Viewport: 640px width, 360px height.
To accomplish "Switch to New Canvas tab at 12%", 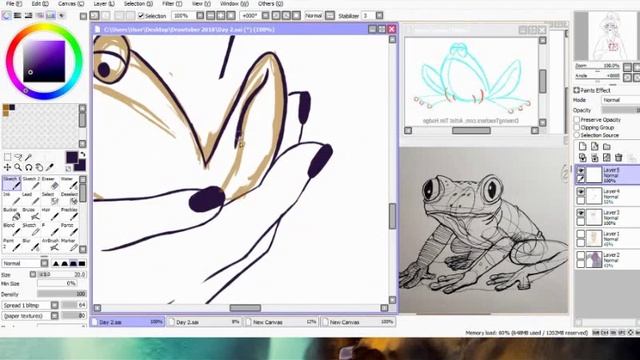I will tap(281, 322).
